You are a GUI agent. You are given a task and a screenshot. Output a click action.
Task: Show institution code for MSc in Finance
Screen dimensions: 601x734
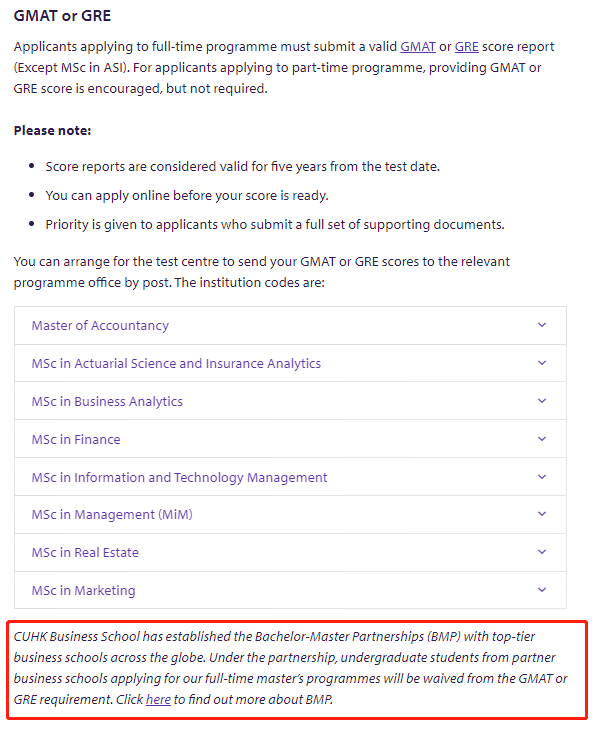76,439
